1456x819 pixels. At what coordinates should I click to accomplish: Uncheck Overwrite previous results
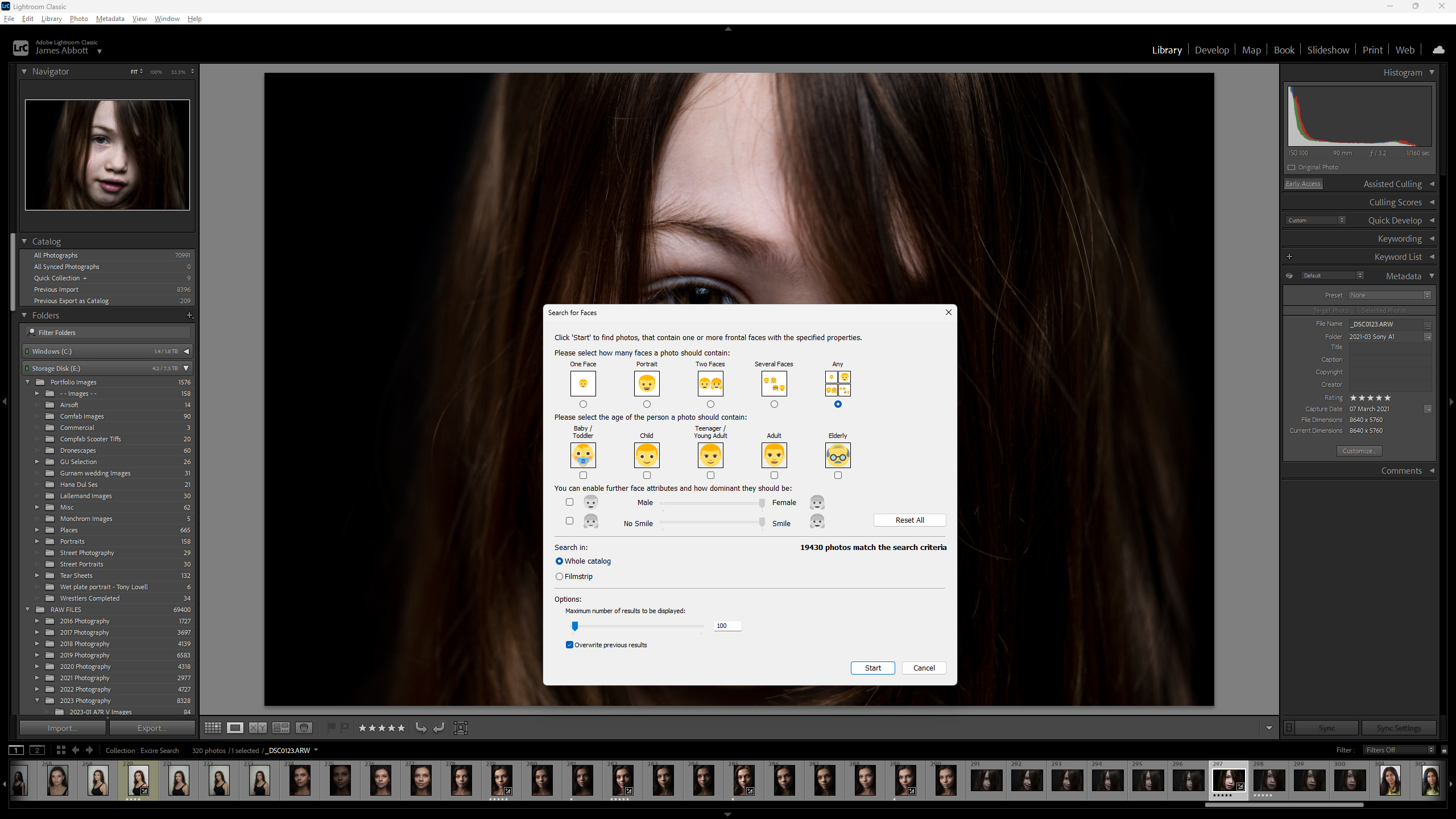click(x=569, y=644)
